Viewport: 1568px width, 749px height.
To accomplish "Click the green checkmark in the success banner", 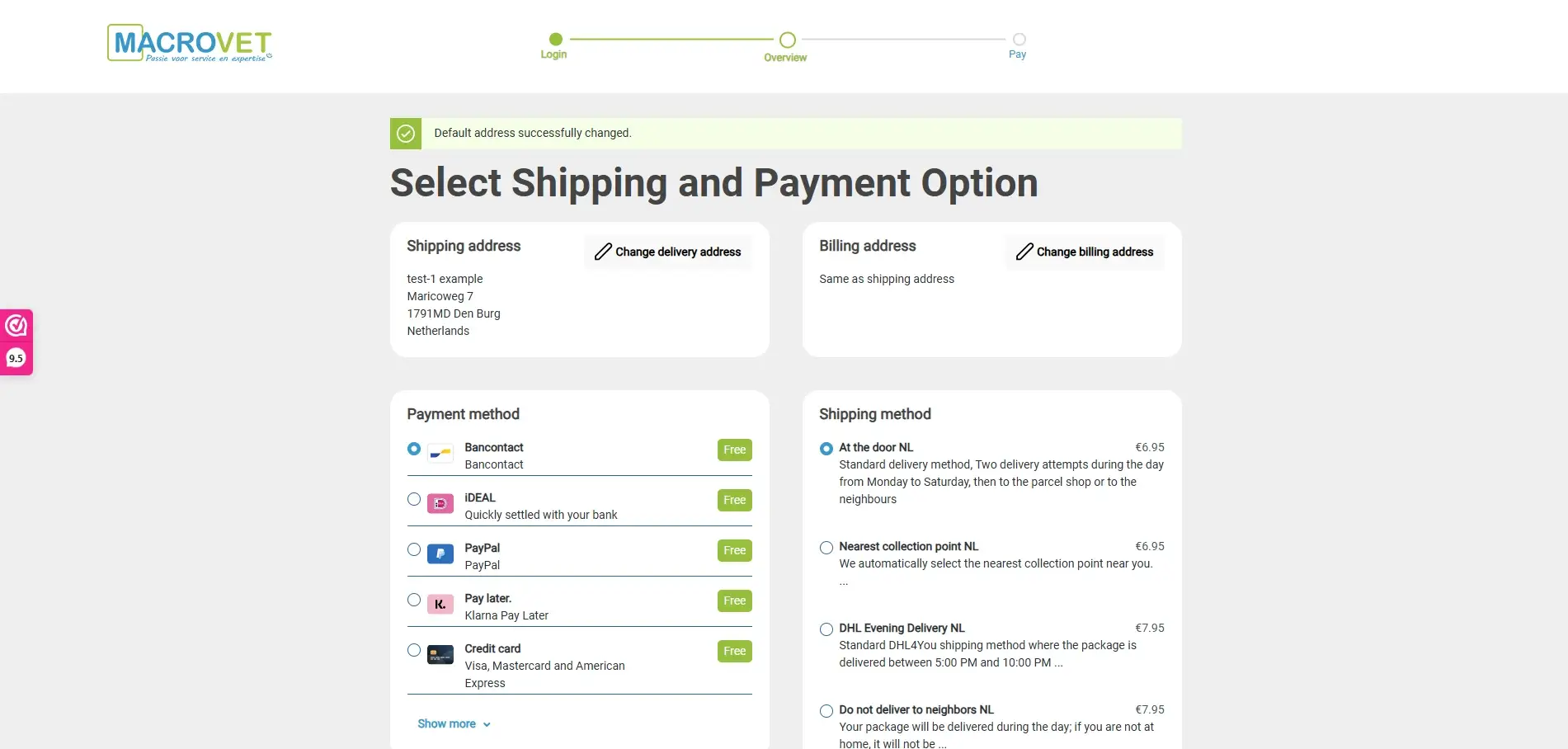I will tap(405, 133).
